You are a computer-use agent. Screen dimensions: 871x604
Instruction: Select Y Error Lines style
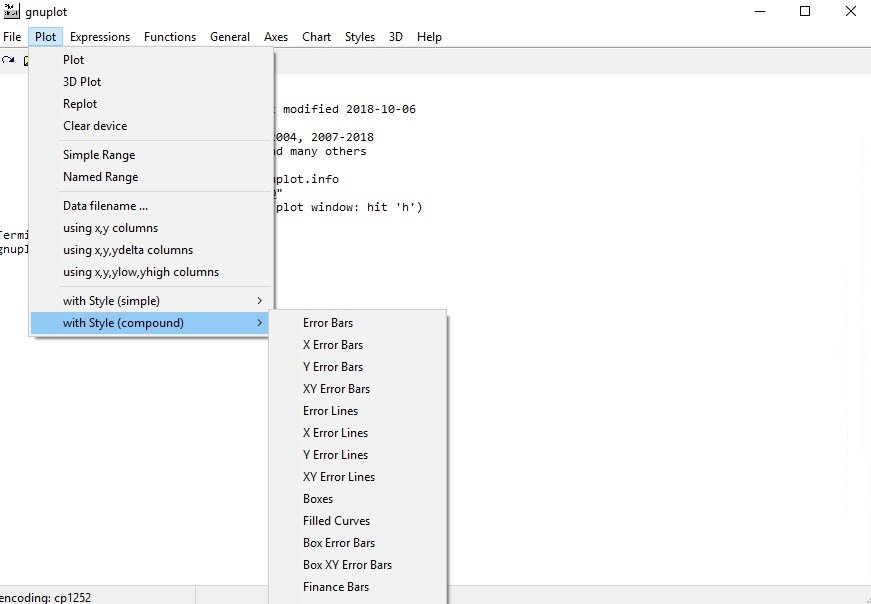(x=357, y=455)
